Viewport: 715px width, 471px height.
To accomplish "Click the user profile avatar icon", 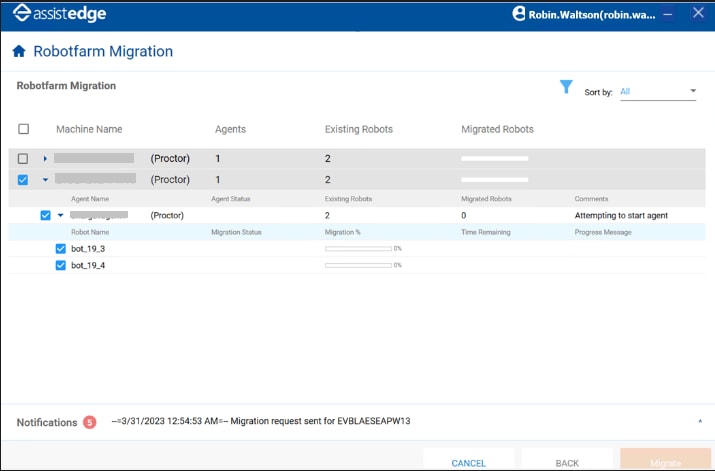I will (519, 14).
